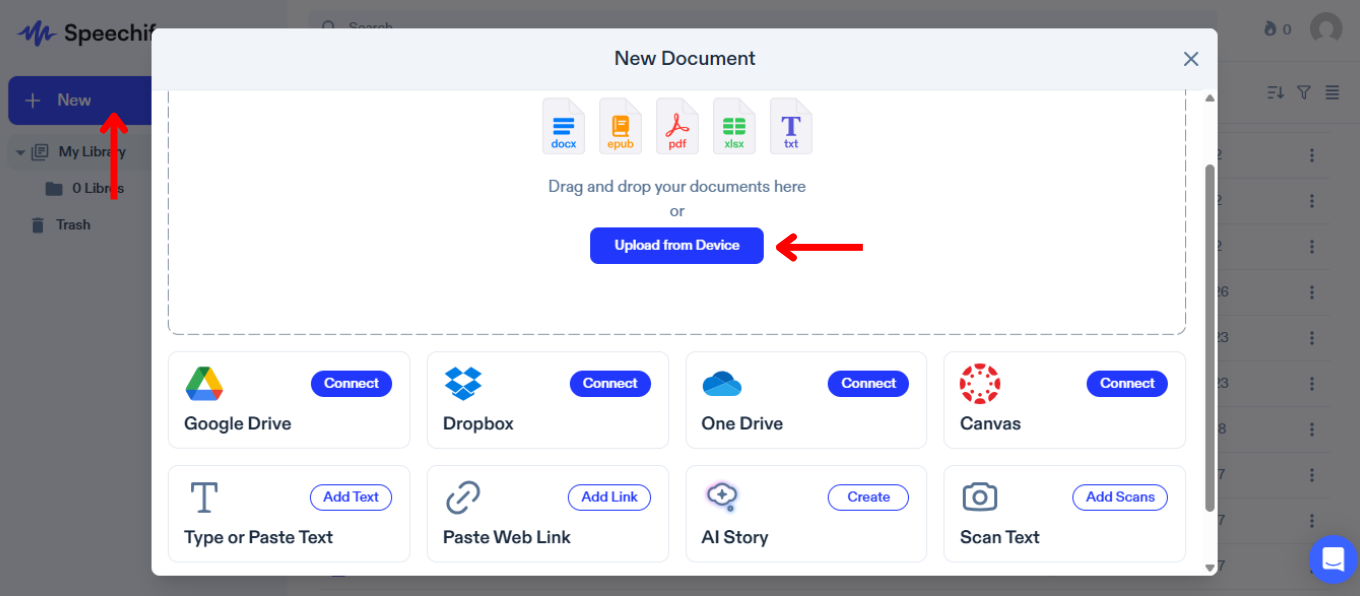Click the Dropbox icon
The height and width of the screenshot is (596, 1360).
462,383
